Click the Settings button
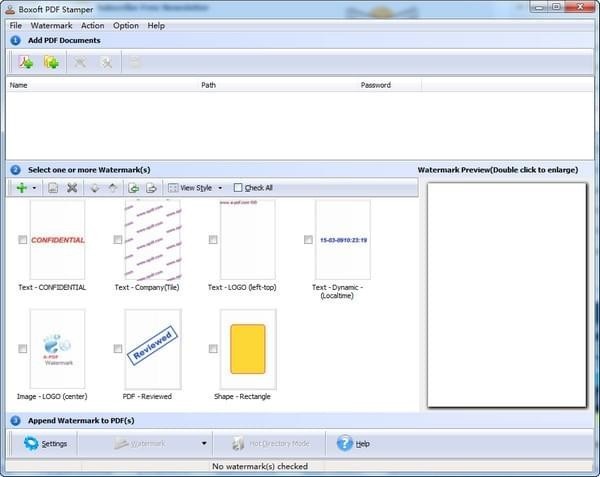 click(x=45, y=444)
